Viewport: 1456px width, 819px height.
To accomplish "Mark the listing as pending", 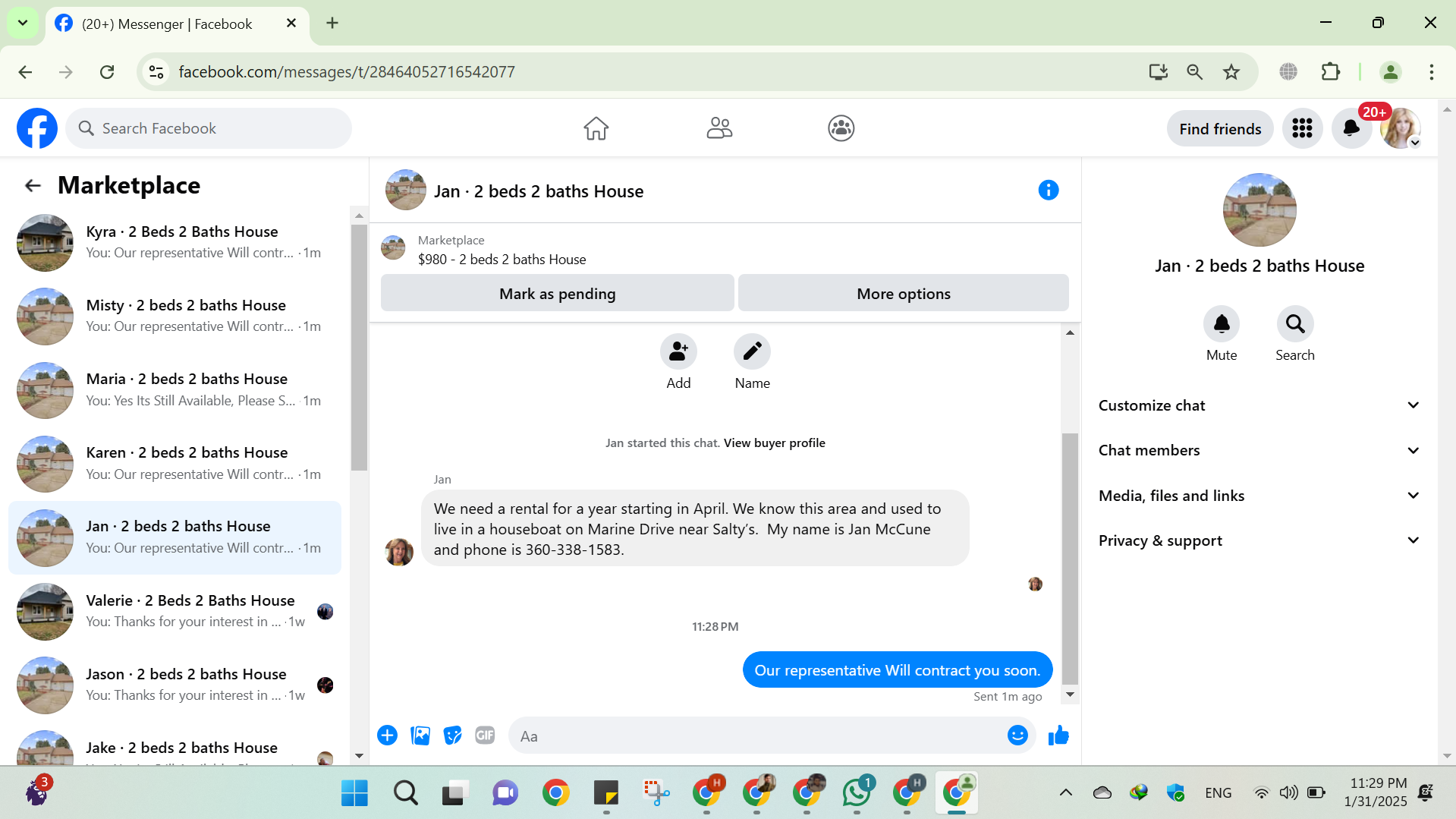I will click(x=558, y=293).
